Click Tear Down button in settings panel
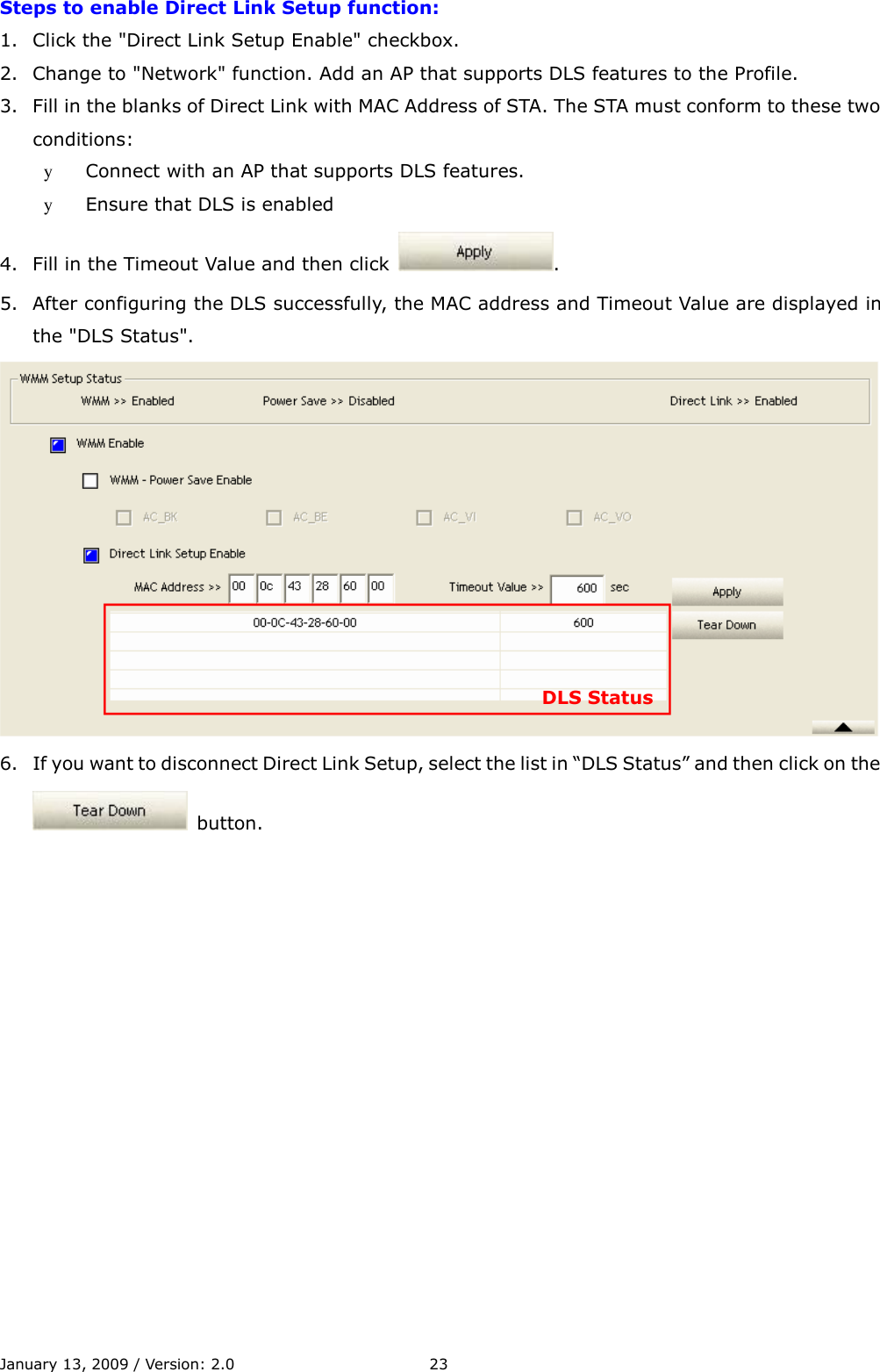The image size is (880, 1372). click(727, 625)
